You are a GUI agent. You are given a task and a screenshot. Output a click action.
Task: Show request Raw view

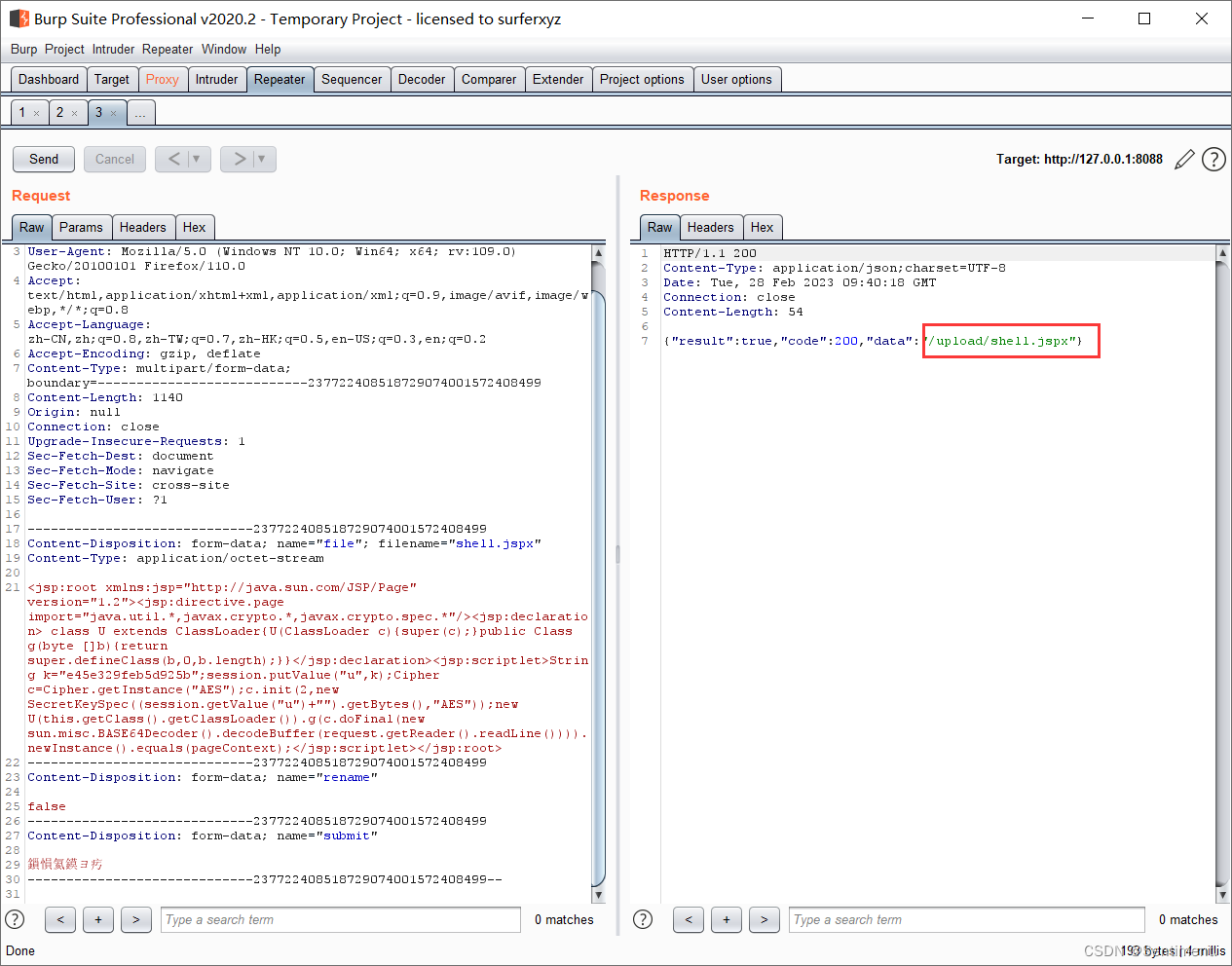[32, 227]
